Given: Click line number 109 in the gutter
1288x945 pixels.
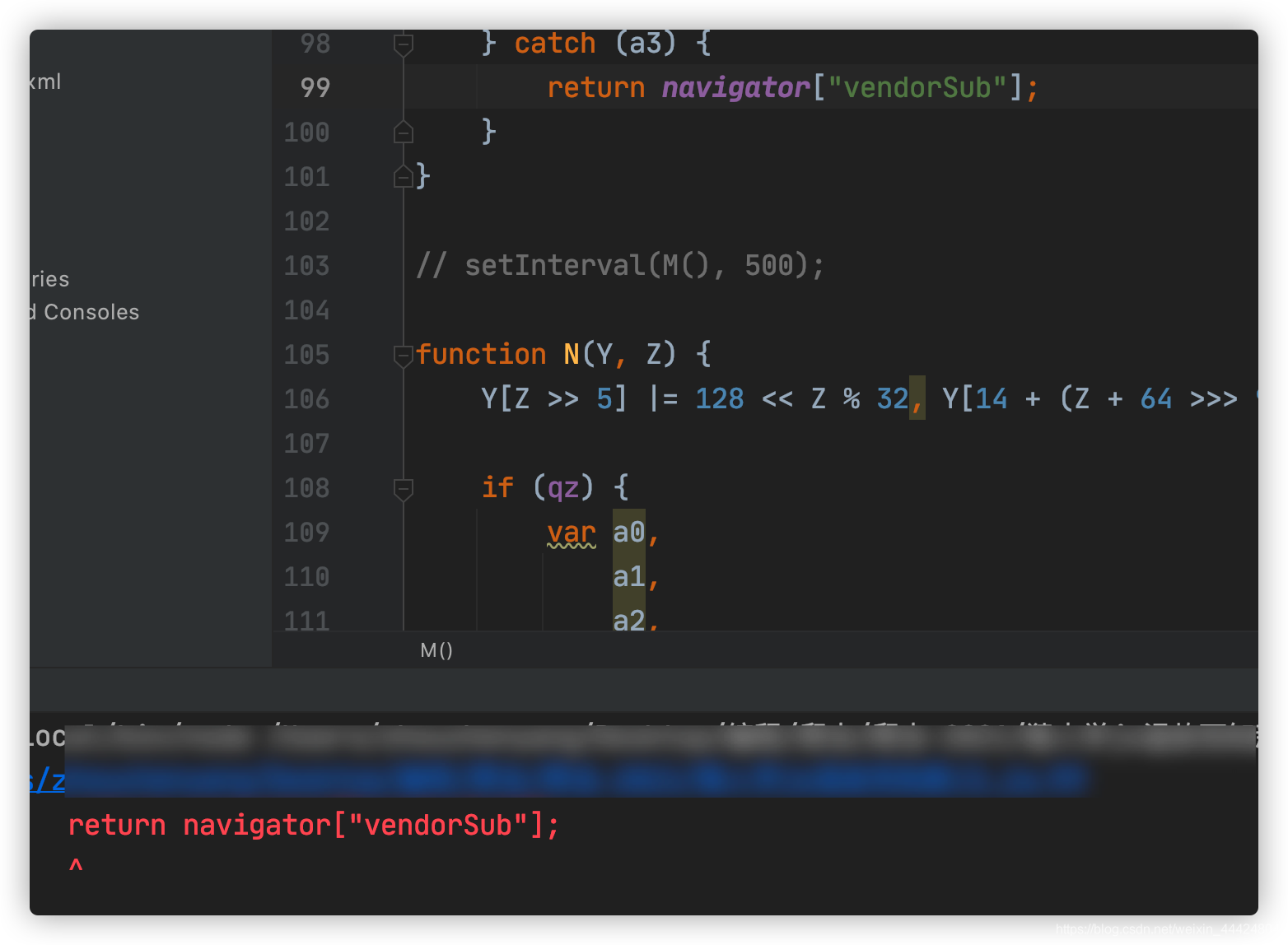Looking at the screenshot, I should [306, 532].
